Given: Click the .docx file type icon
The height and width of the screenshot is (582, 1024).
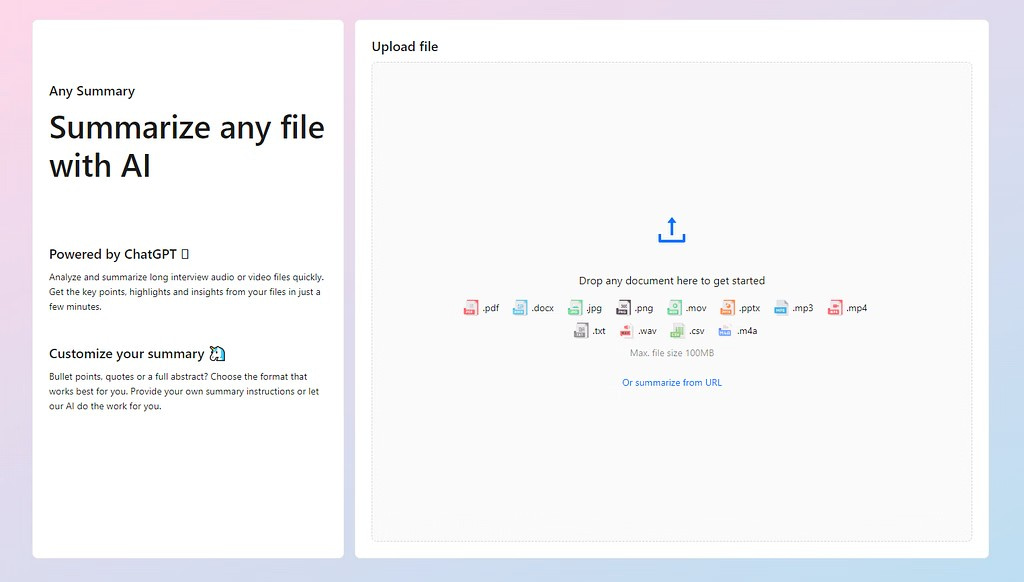Looking at the screenshot, I should point(520,308).
